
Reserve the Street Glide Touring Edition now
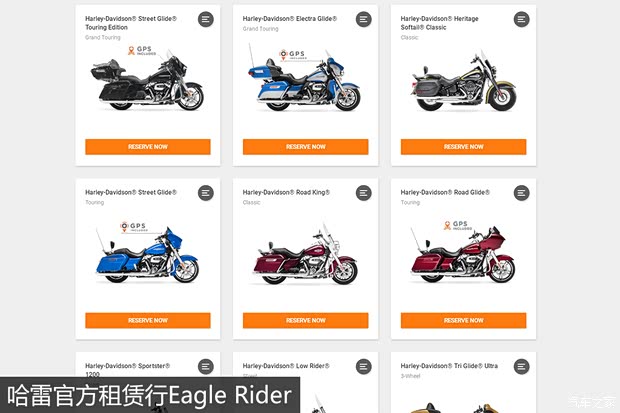point(148,147)
